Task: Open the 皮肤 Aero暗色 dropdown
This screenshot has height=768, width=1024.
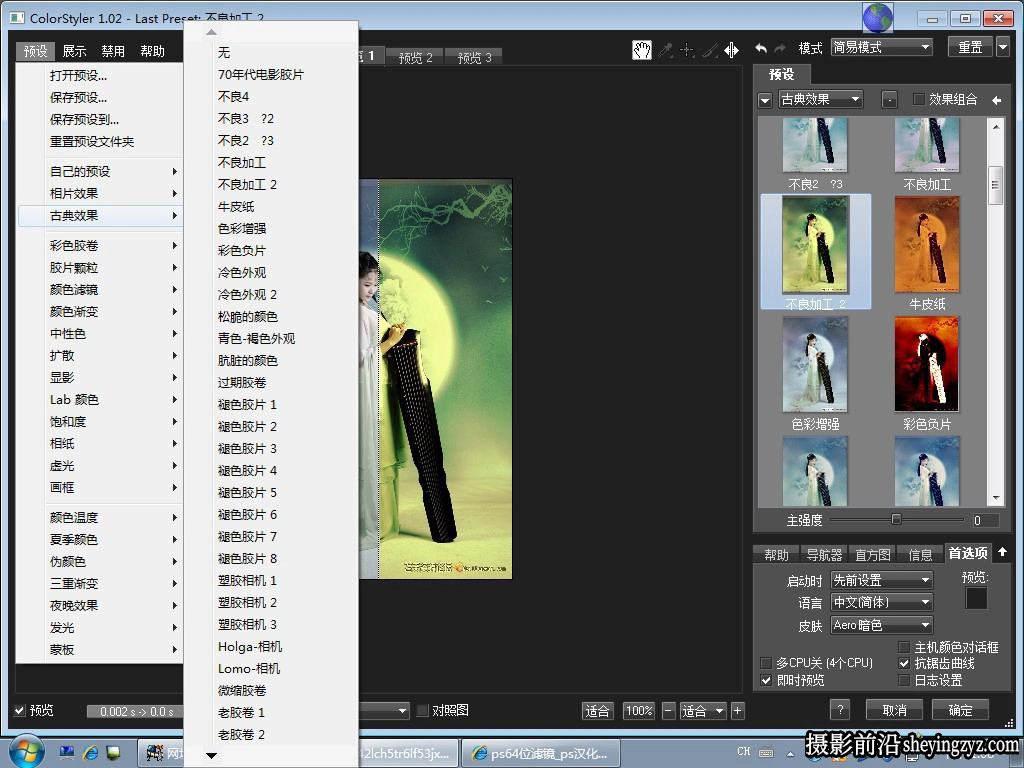Action: [x=882, y=625]
